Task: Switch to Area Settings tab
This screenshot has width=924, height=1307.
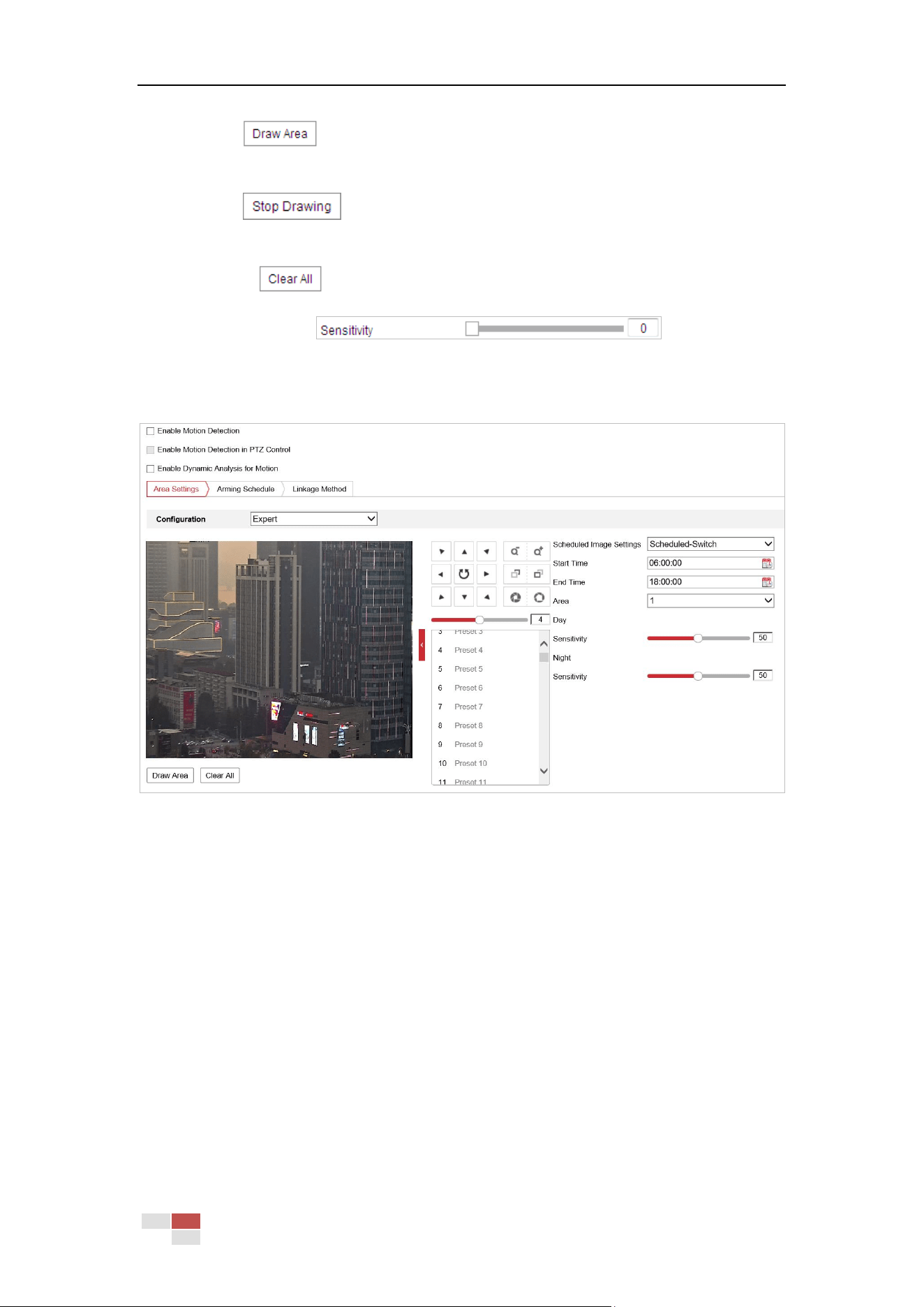Action: coord(177,489)
